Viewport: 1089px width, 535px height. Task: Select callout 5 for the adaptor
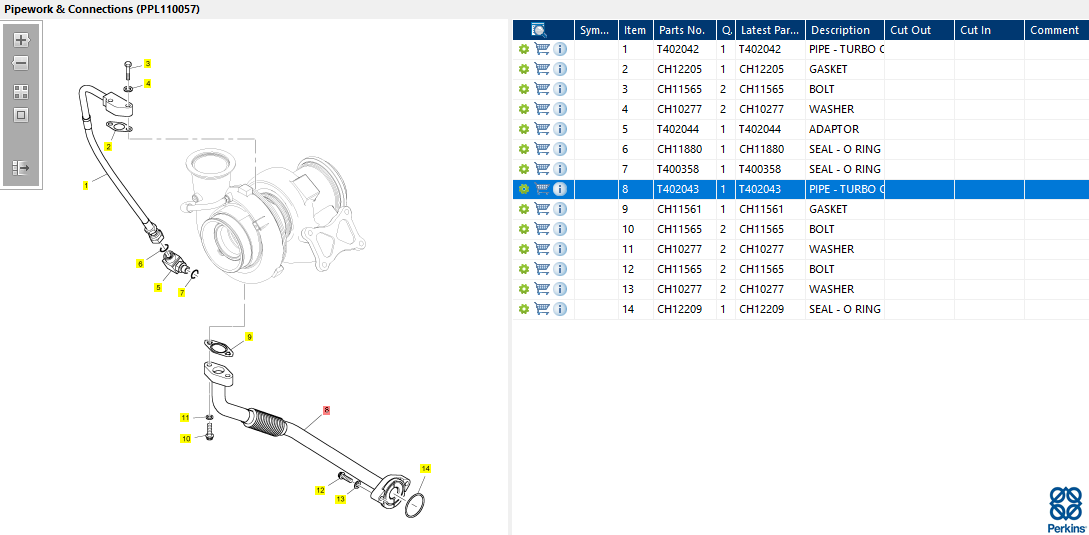pyautogui.click(x=158, y=287)
